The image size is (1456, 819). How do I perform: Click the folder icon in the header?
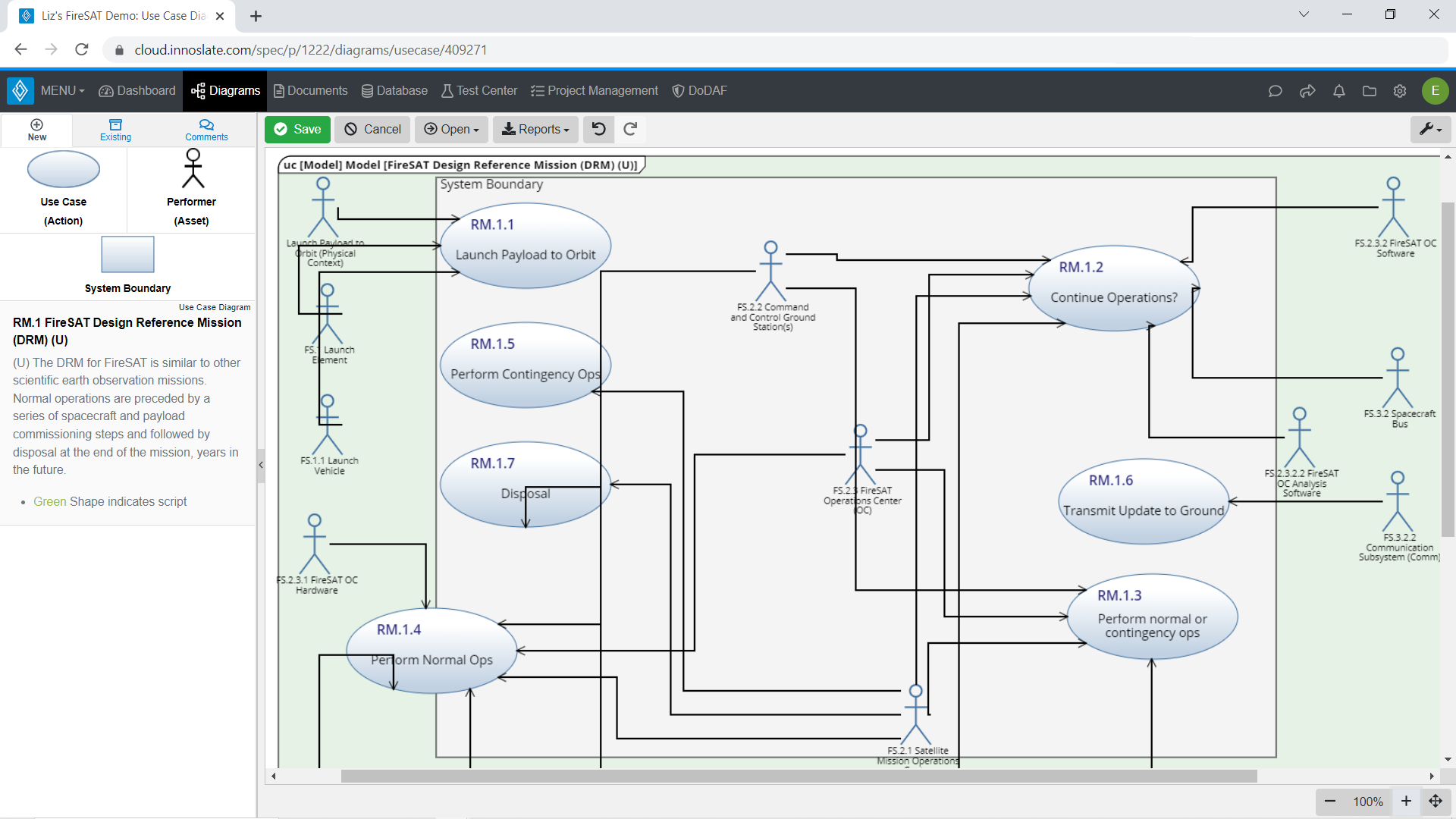click(1369, 90)
